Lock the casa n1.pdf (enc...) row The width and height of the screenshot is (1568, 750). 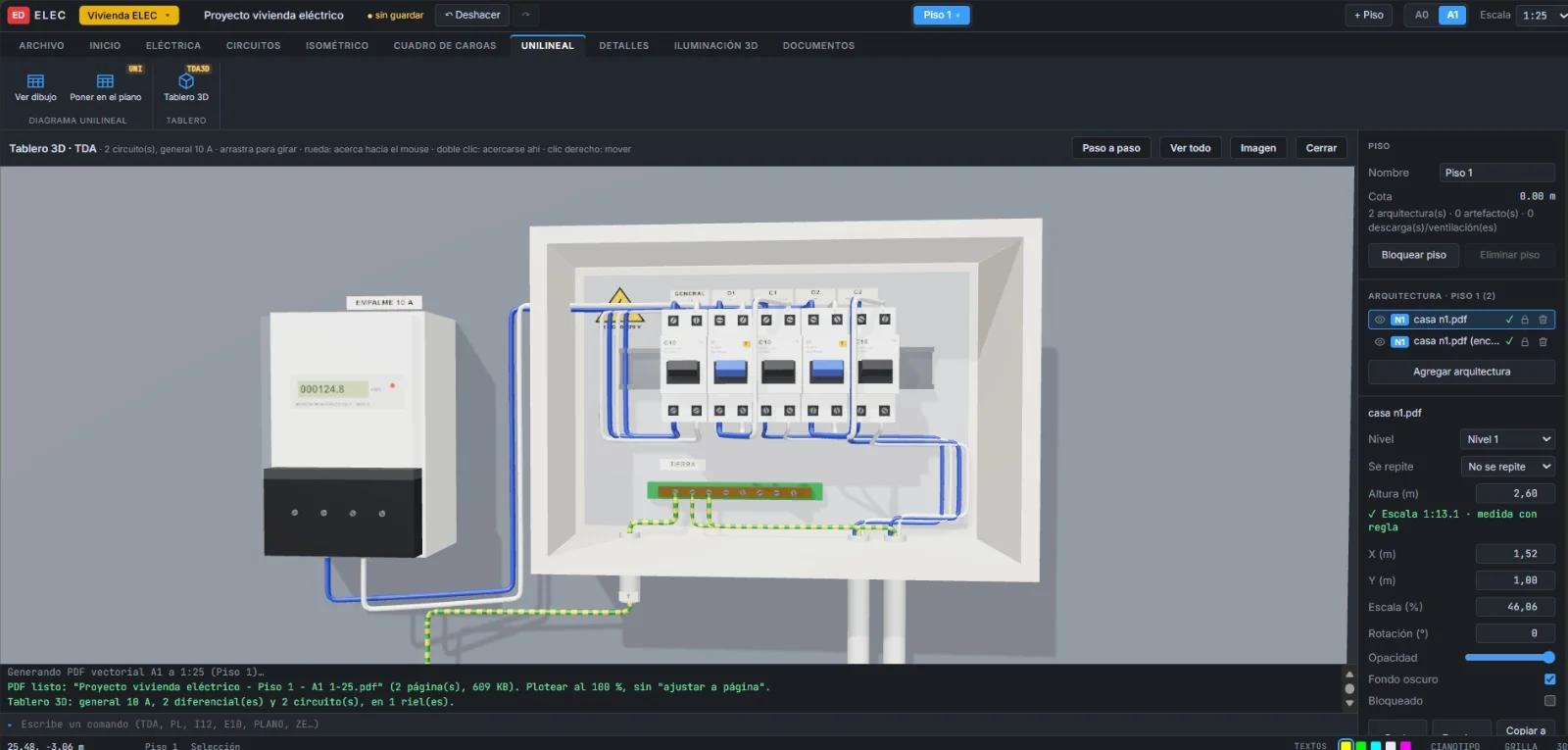[x=1525, y=342]
